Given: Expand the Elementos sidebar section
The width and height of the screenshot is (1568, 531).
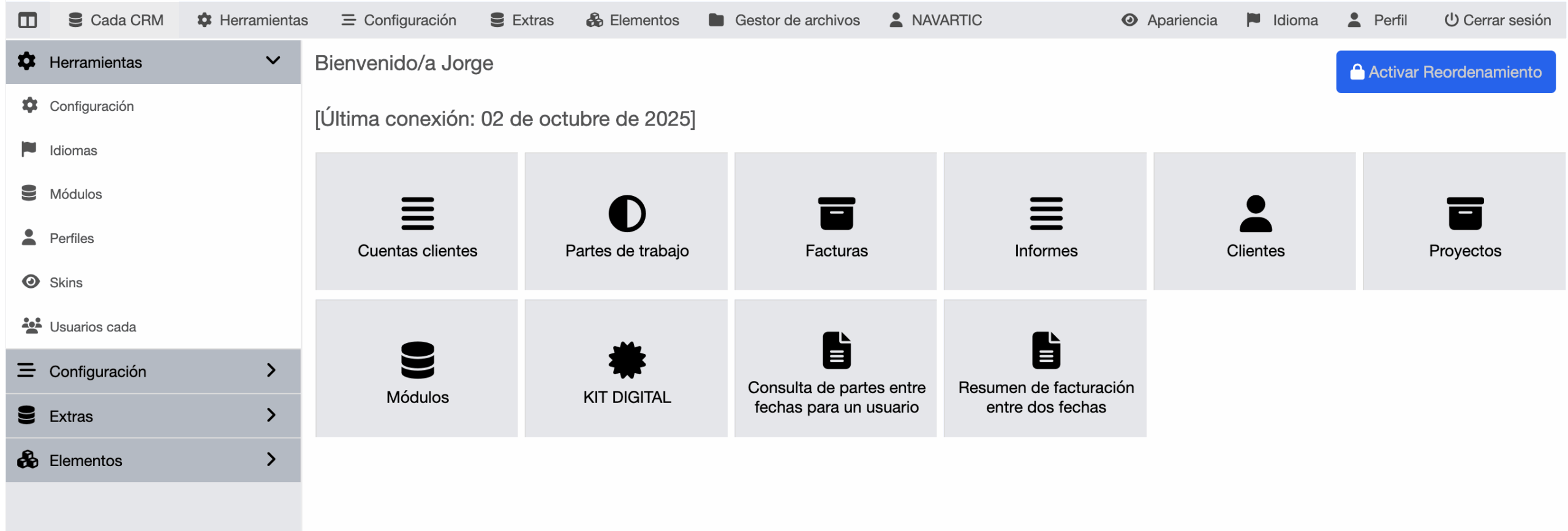Looking at the screenshot, I should [153, 460].
